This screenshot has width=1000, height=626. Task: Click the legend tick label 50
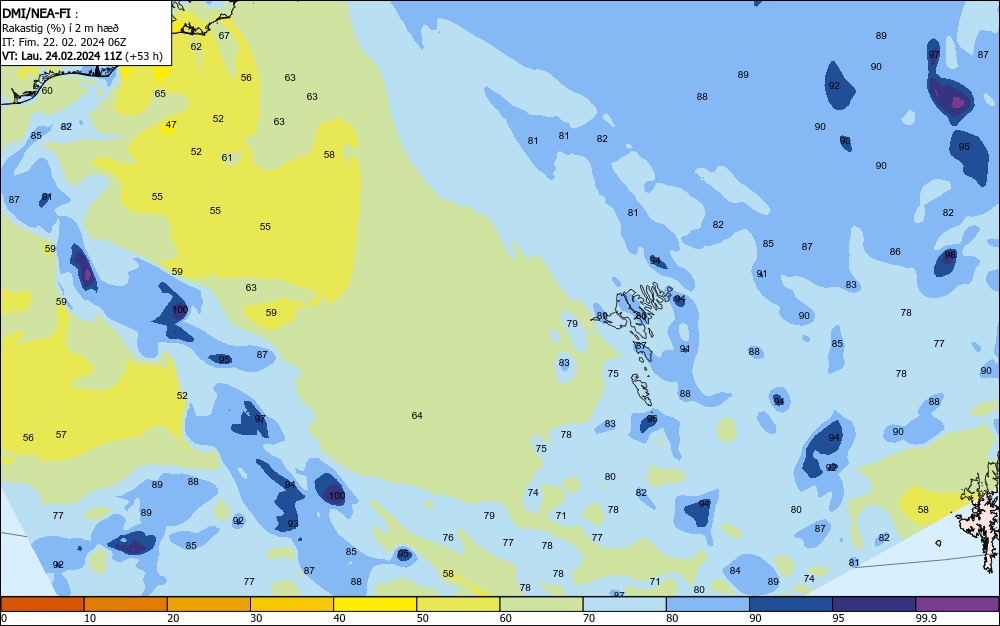(x=422, y=618)
